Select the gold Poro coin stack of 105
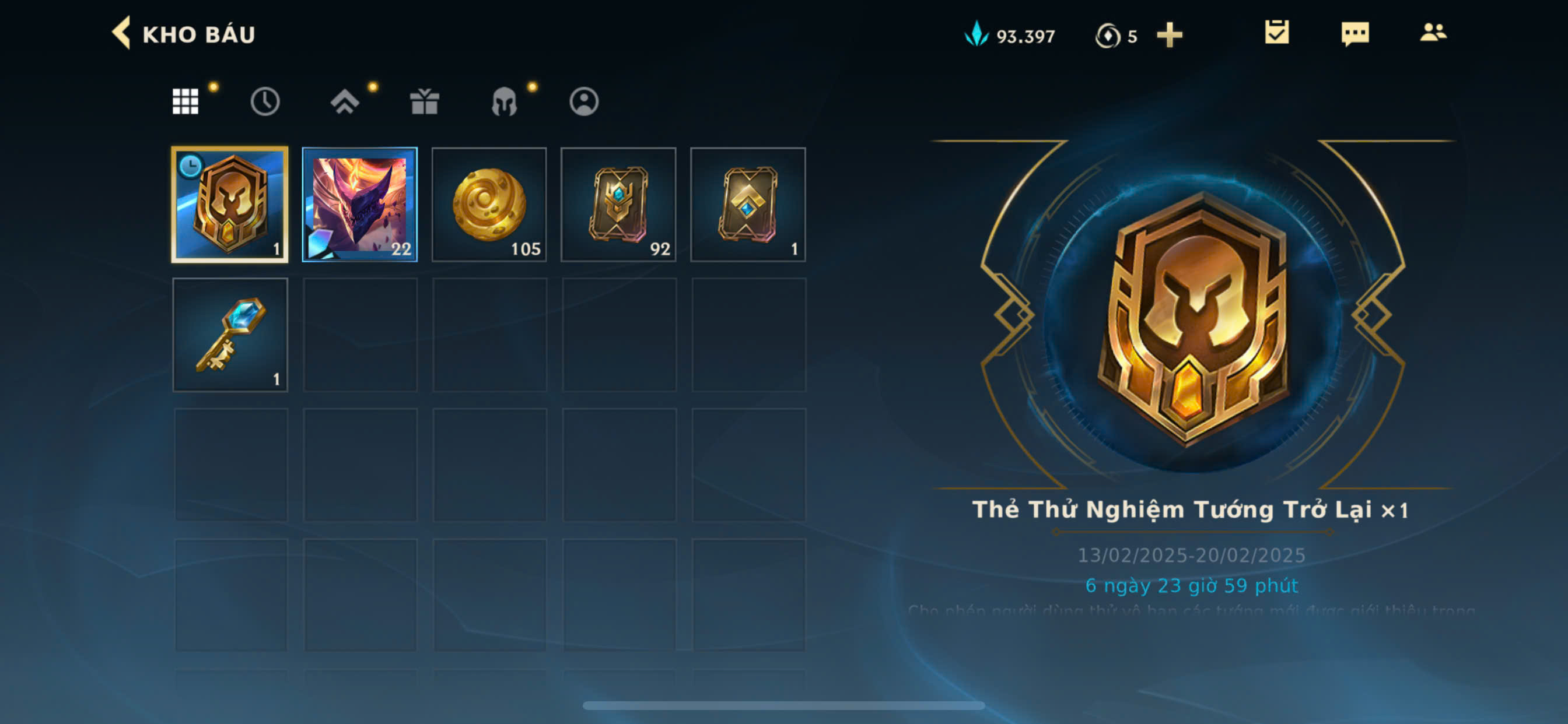 pos(489,205)
